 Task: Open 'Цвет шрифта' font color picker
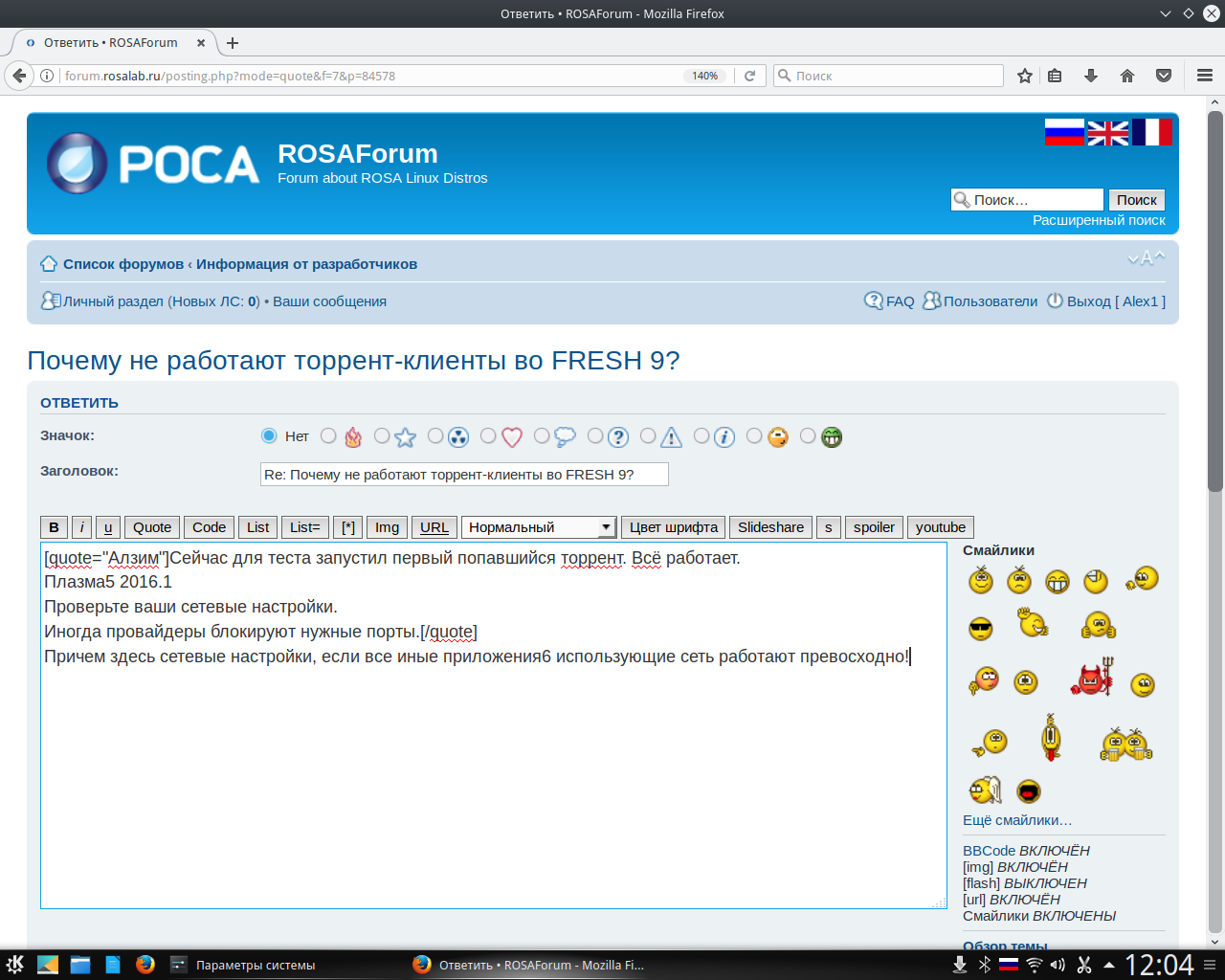tap(674, 527)
